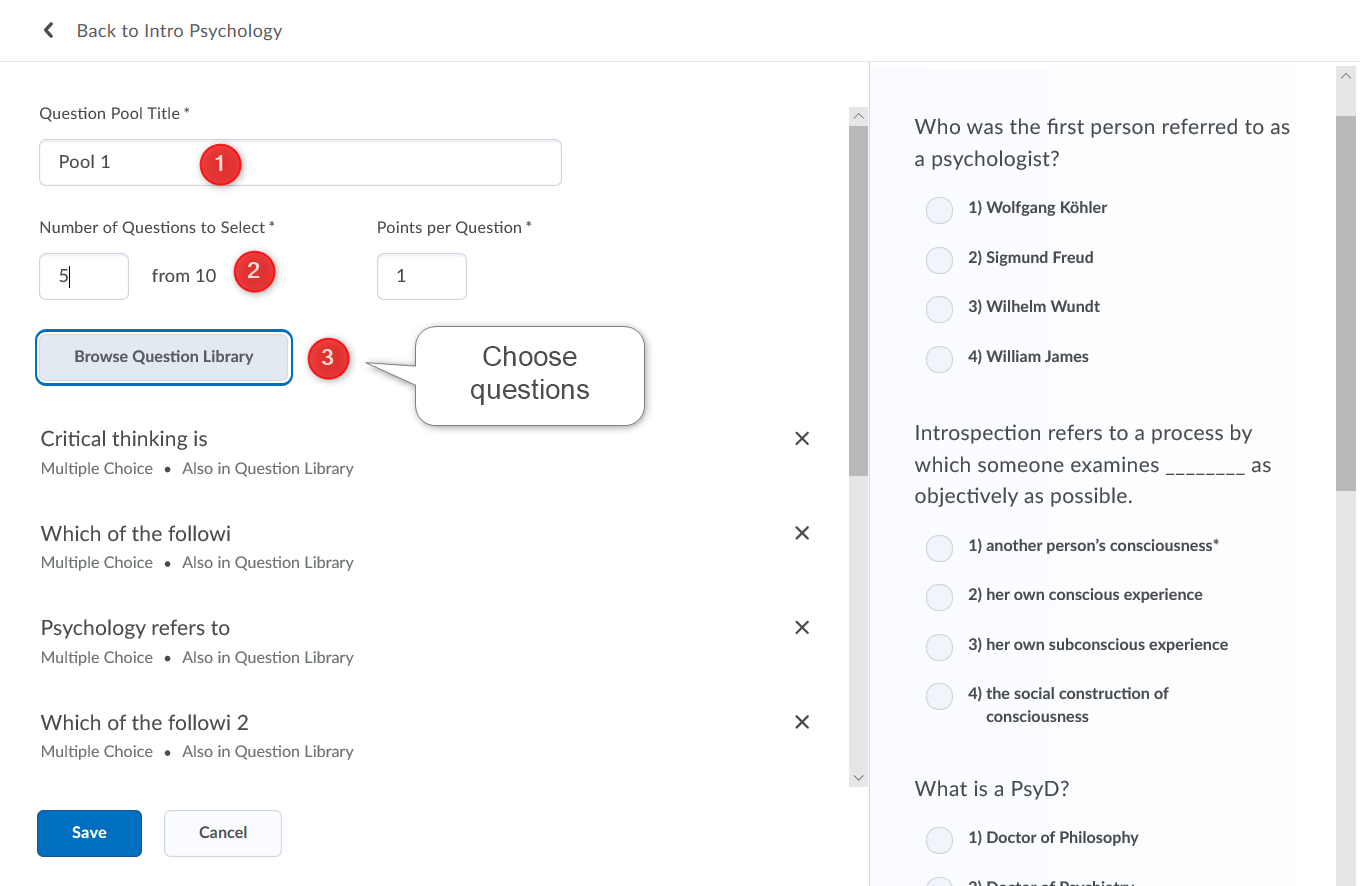Click the back chevron arrow icon
Image resolution: width=1360 pixels, height=886 pixels.
(48, 31)
